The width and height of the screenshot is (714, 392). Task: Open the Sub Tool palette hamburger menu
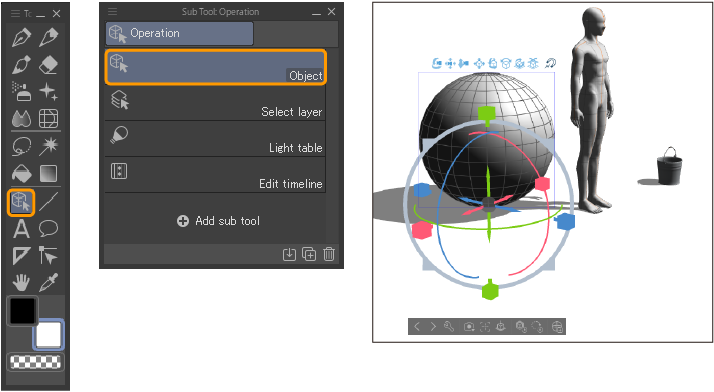click(112, 11)
